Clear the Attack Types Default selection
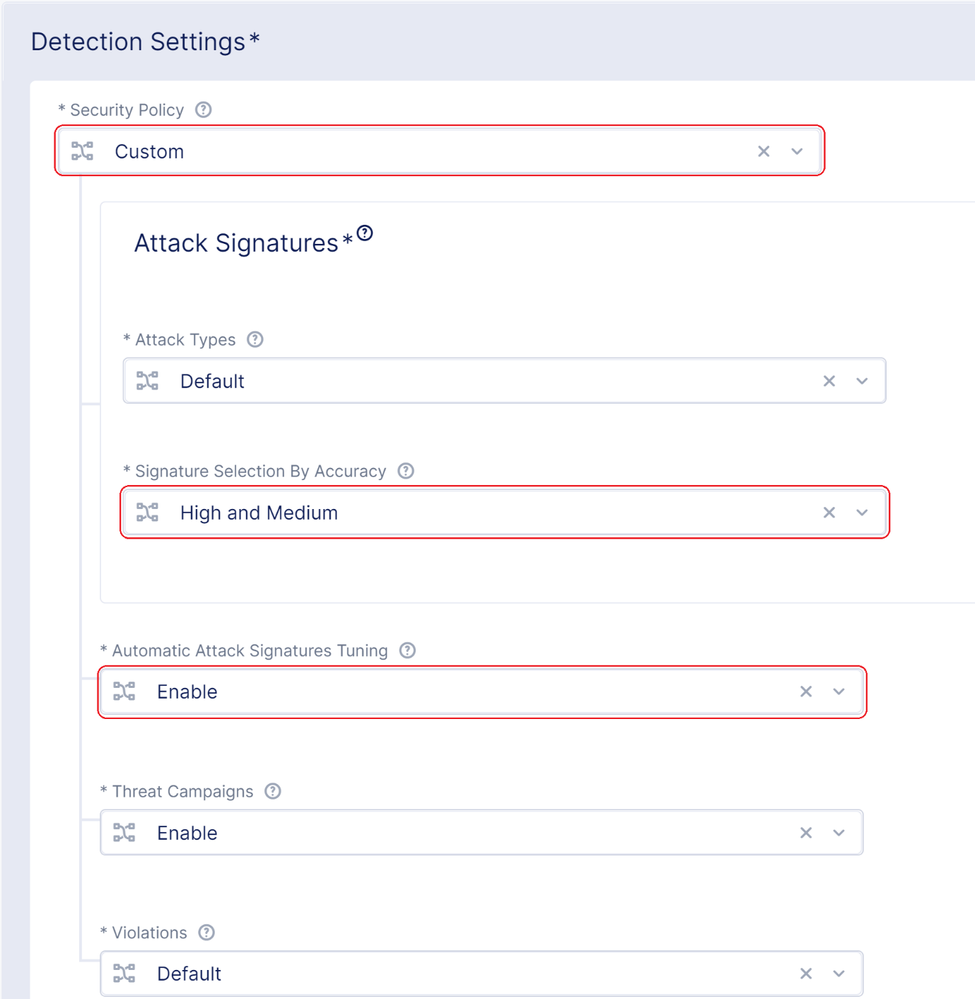Screen dimensions: 975x999 coord(829,381)
